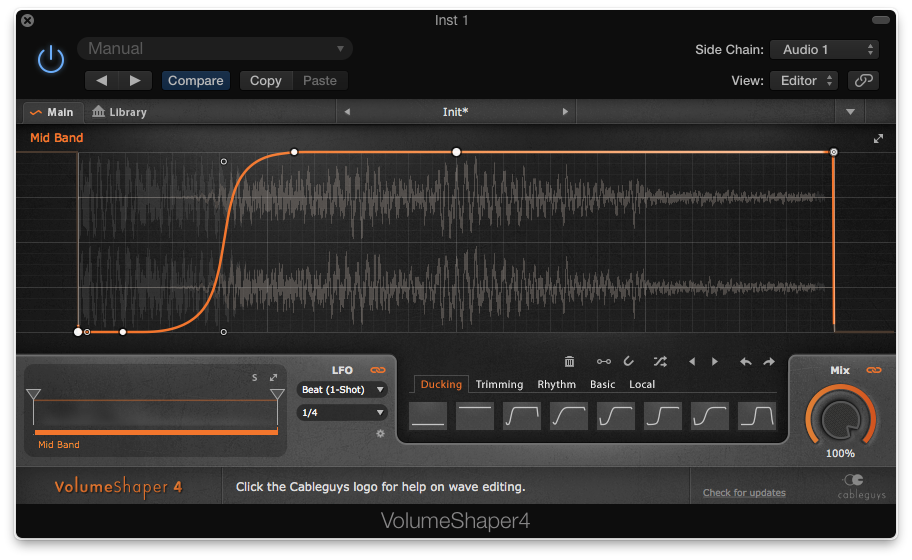Shift wave left with arrow
Screen dimensions: 912x560
click(692, 362)
